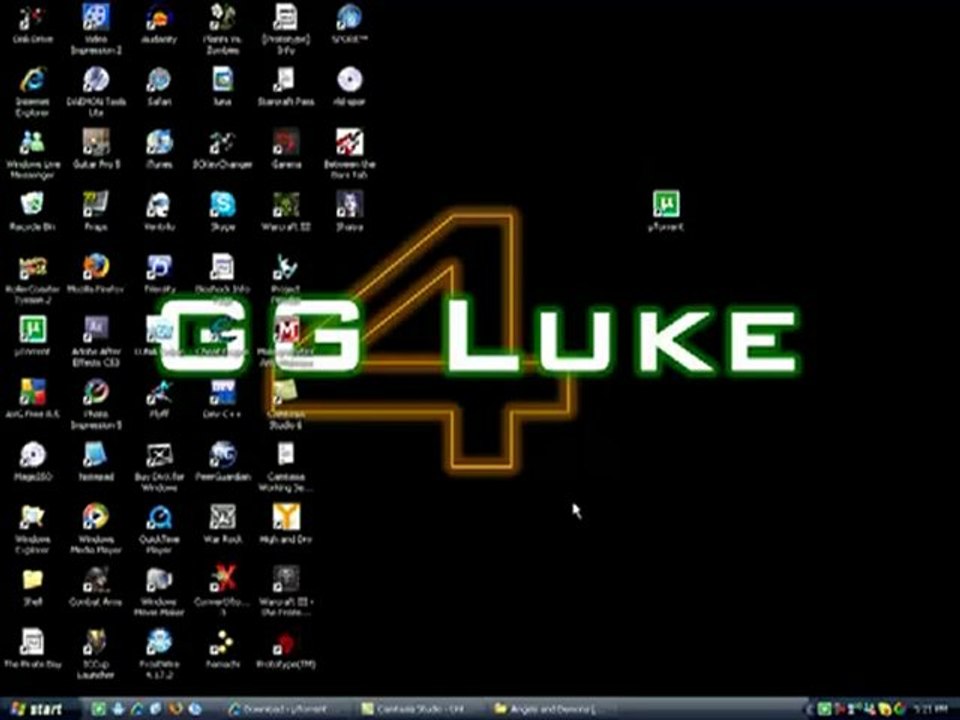
Task: Open the SPORE desktop icon
Action: pyautogui.click(x=350, y=24)
